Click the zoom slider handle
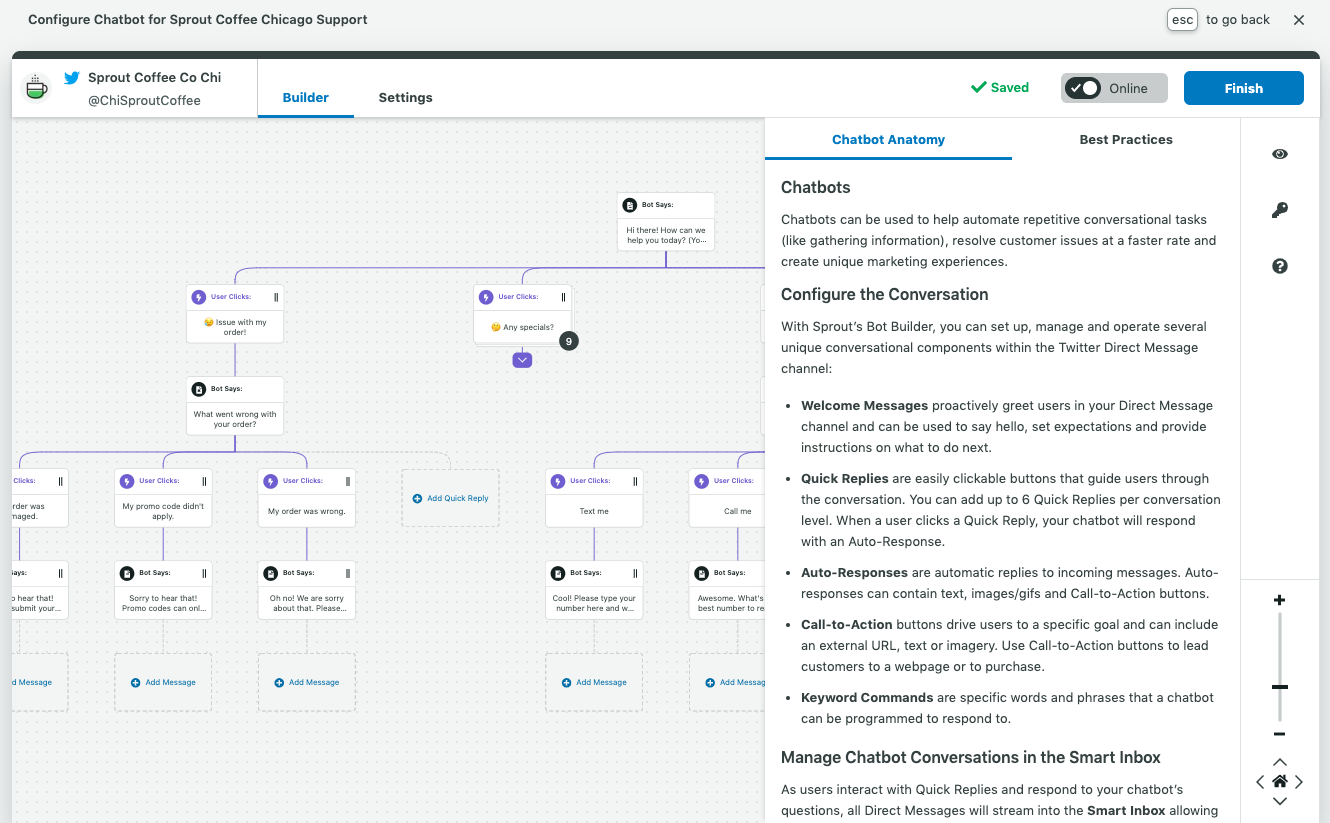Screen dimensions: 1330x823 [x=1279, y=687]
